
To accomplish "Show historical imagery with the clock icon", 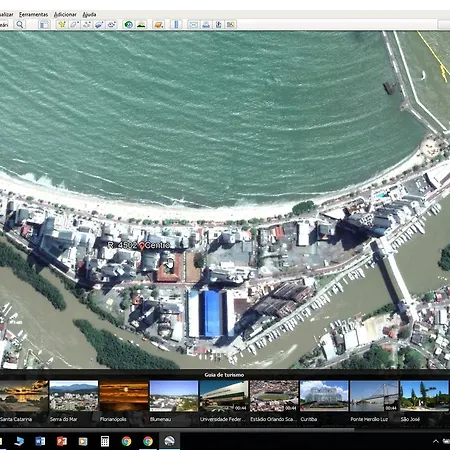I will click(128, 25).
